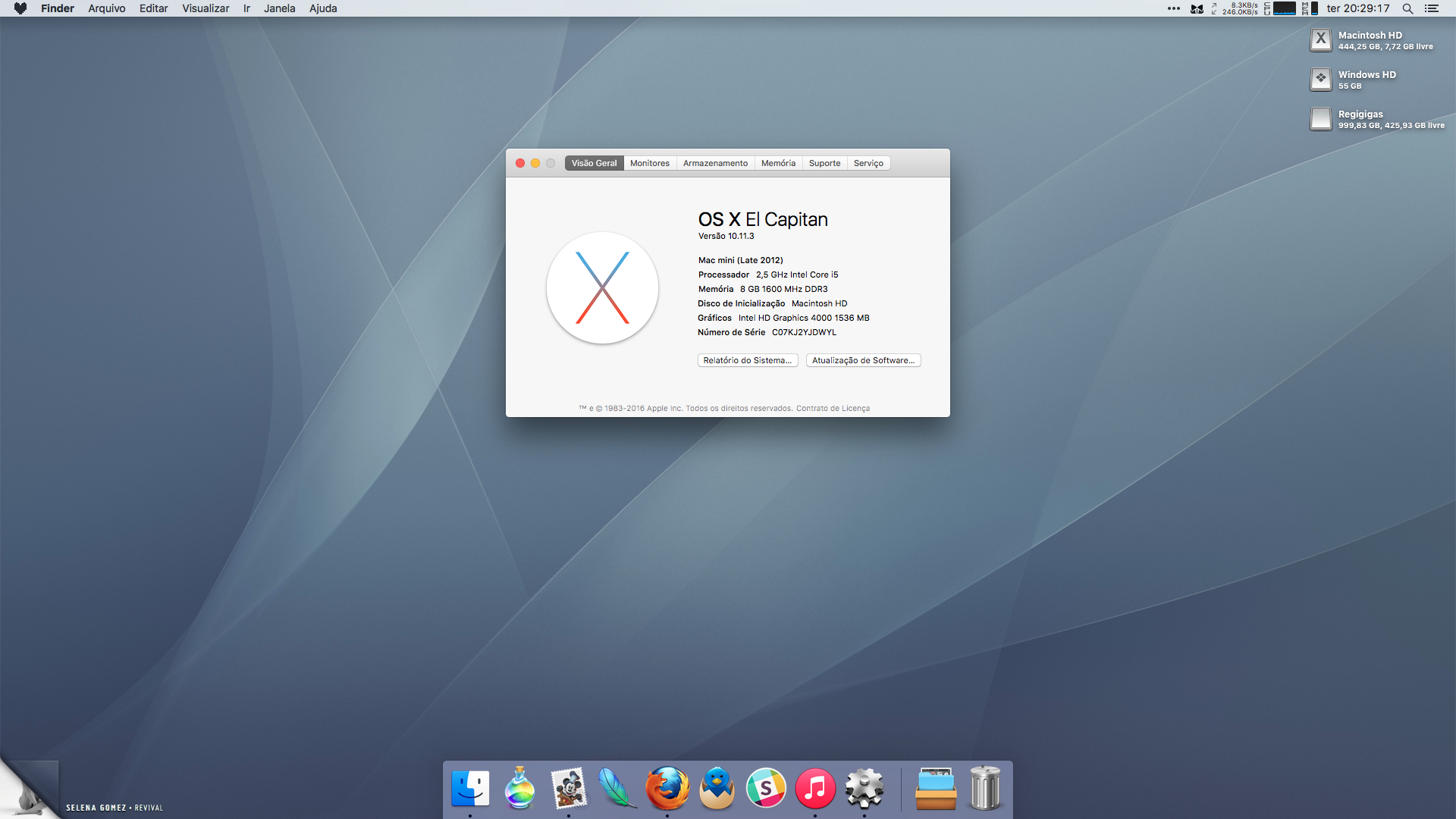Click the album artwork corner widget
Image resolution: width=1456 pixels, height=819 pixels.
tap(29, 789)
